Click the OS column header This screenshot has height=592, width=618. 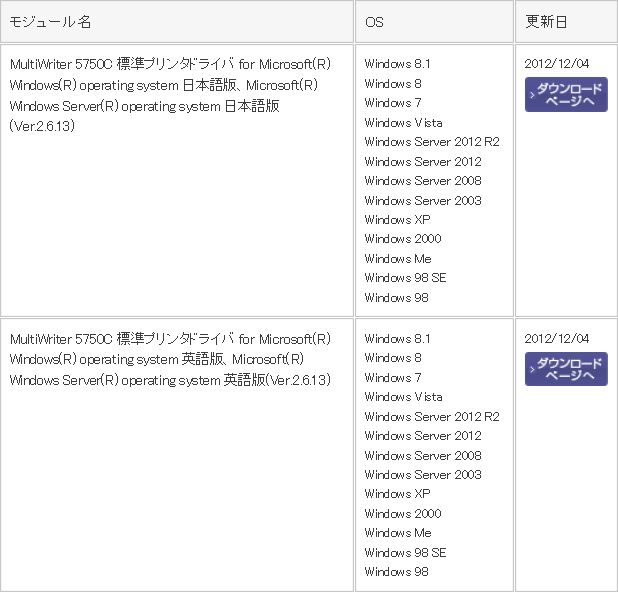click(x=434, y=22)
